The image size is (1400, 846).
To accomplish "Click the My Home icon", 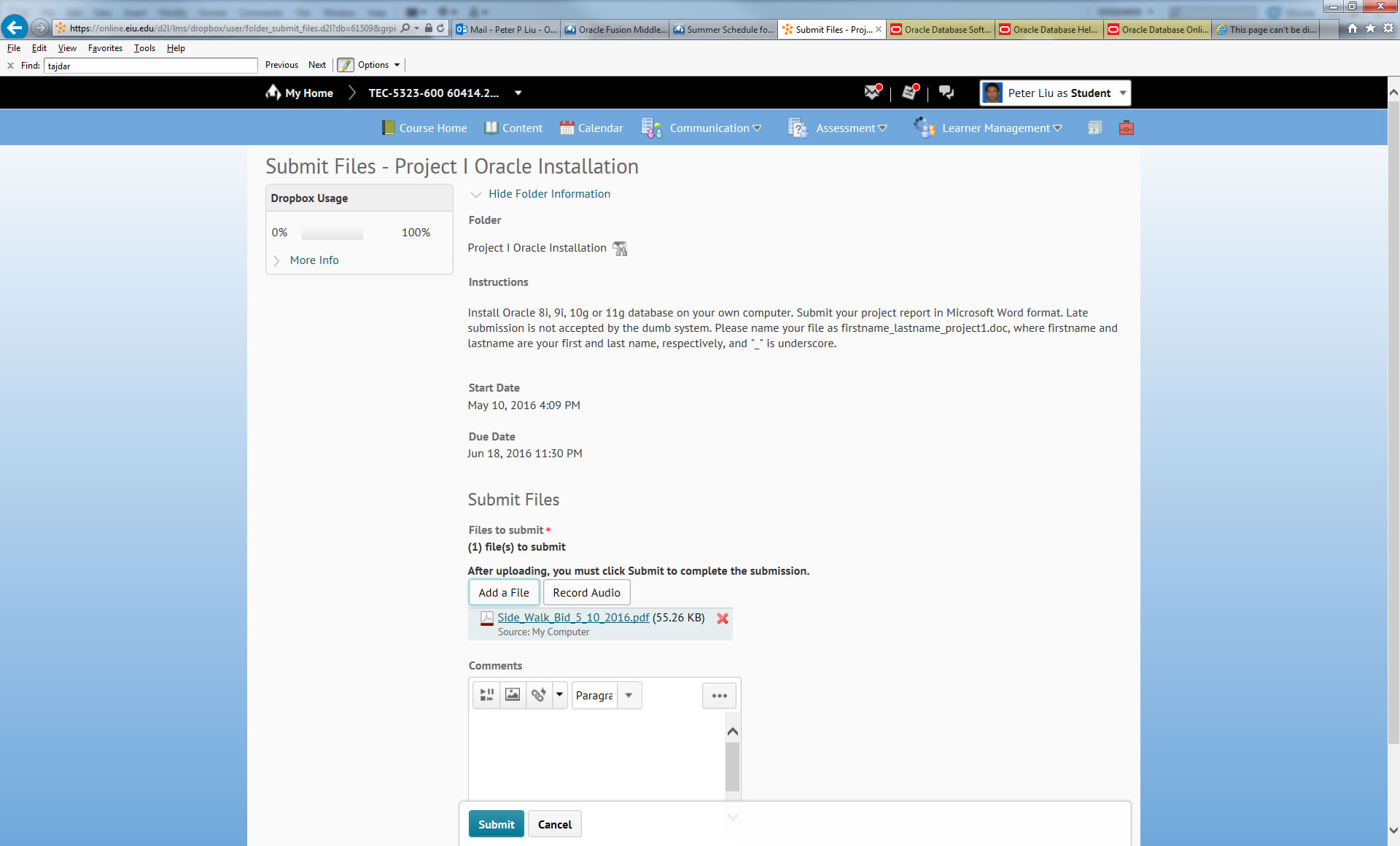I will [273, 92].
